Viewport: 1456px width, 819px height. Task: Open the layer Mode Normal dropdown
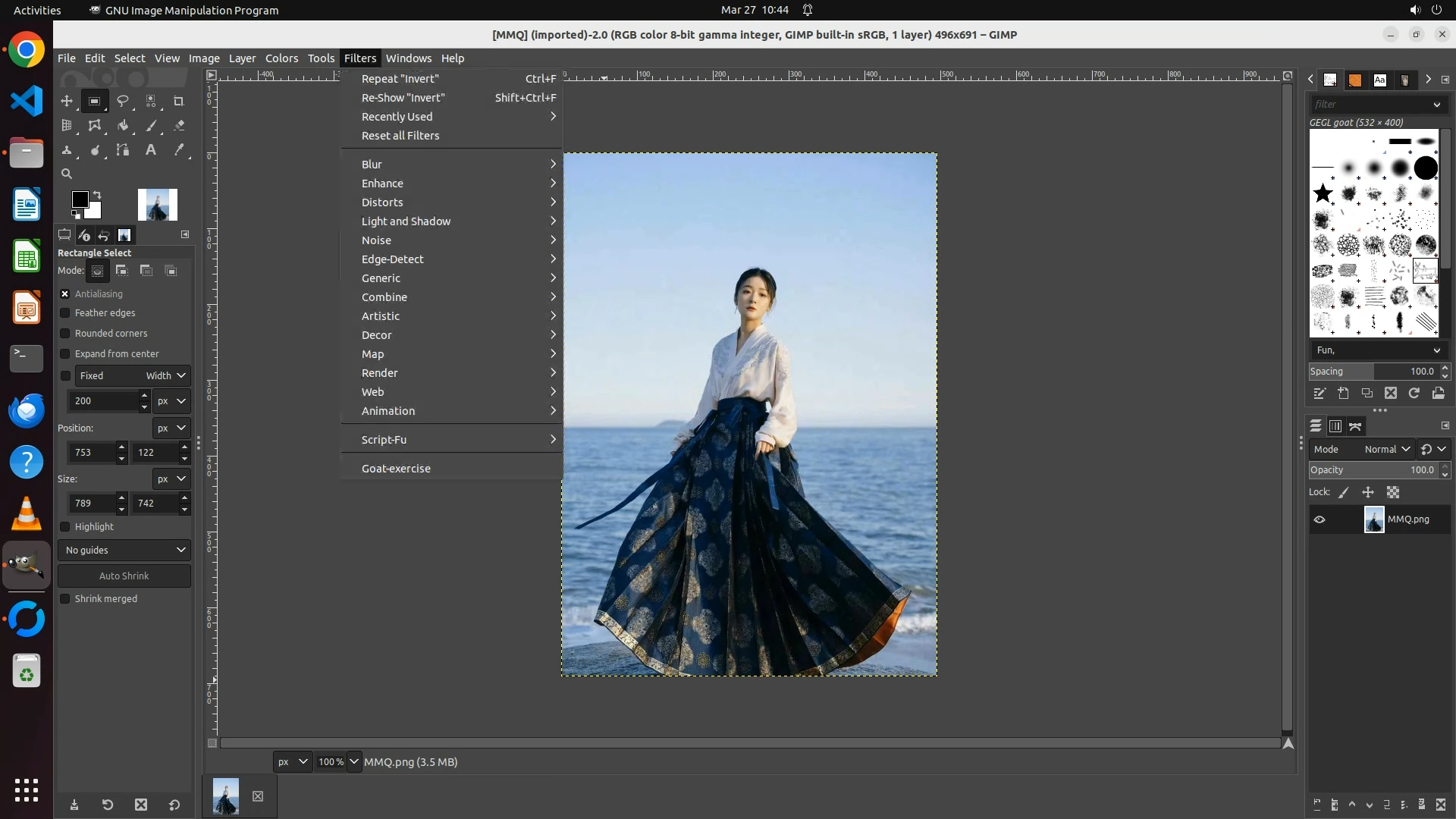point(1386,449)
